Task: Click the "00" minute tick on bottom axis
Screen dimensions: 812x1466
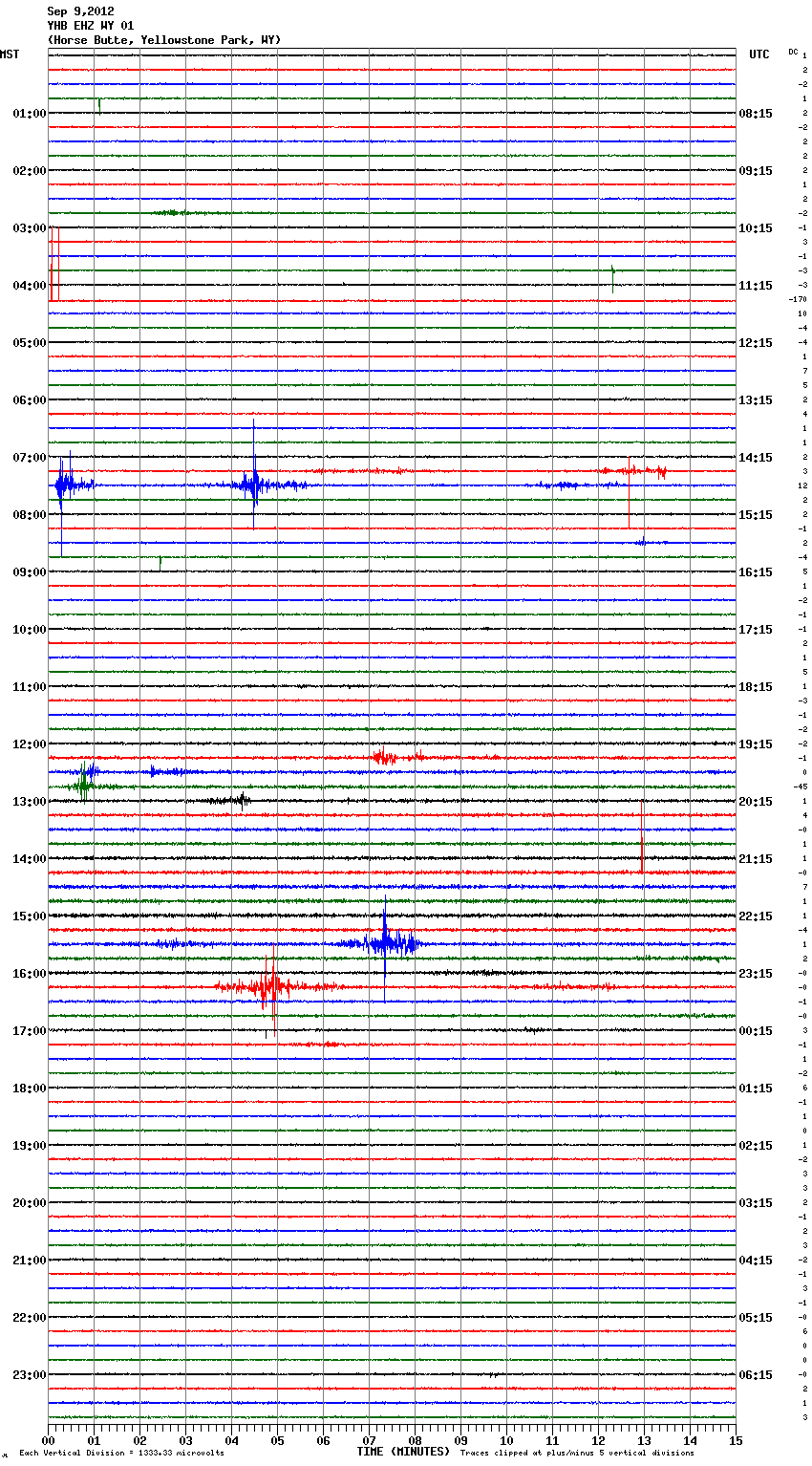Action: [x=49, y=1440]
